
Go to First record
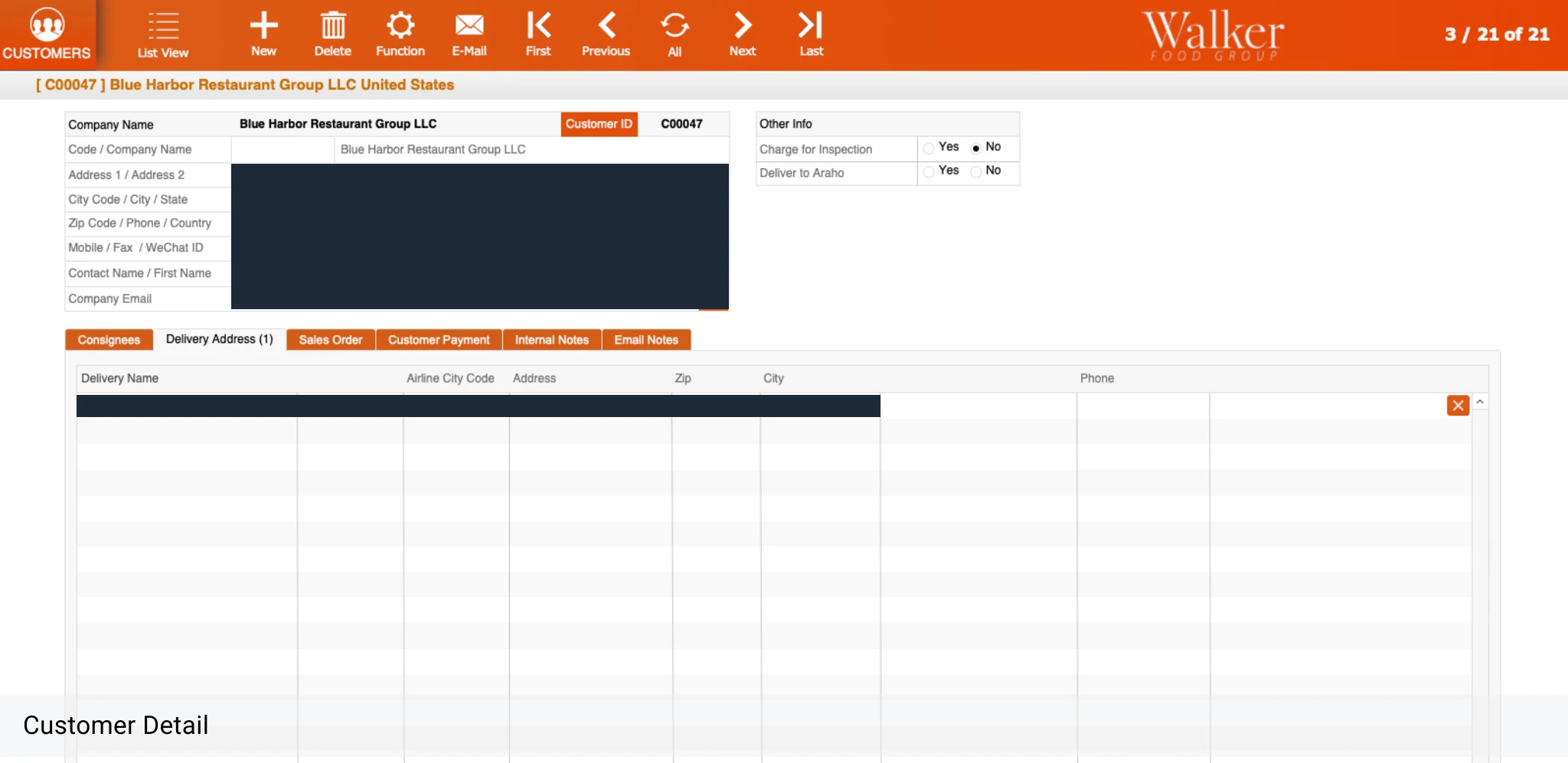coord(538,34)
